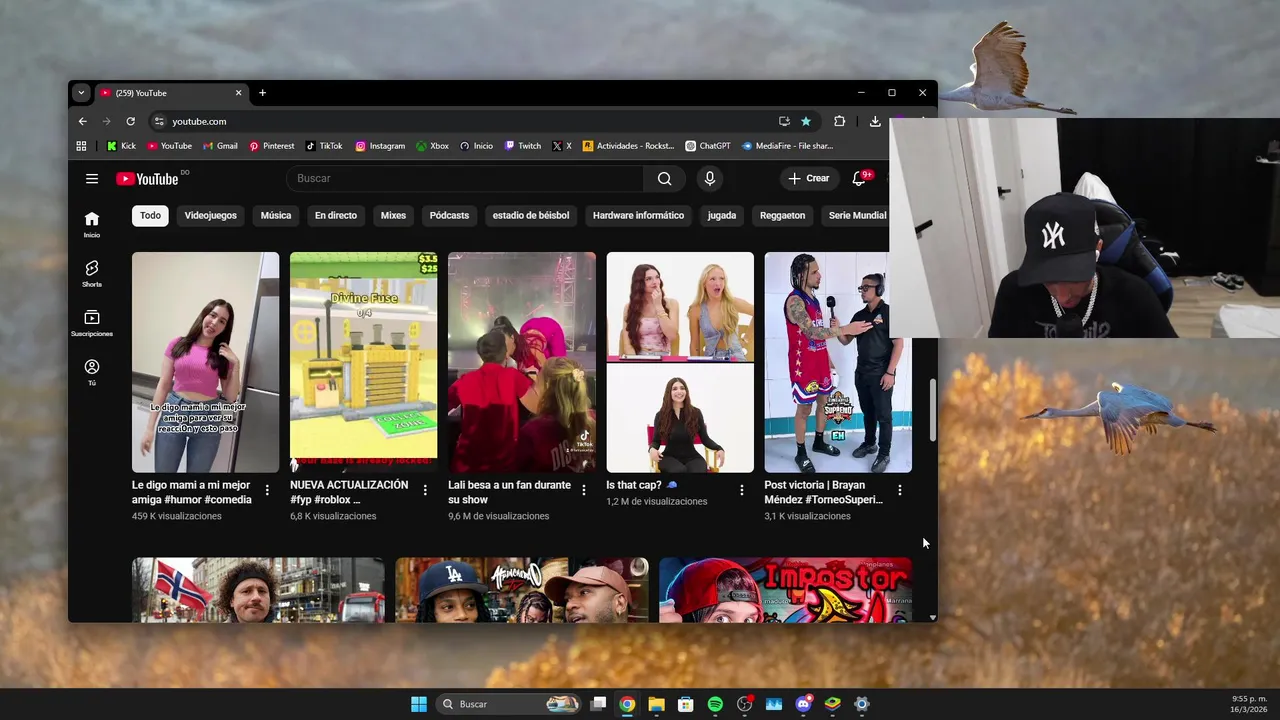Click the Windows taskbar Buscar search box
1280x720 pixels.
click(510, 704)
